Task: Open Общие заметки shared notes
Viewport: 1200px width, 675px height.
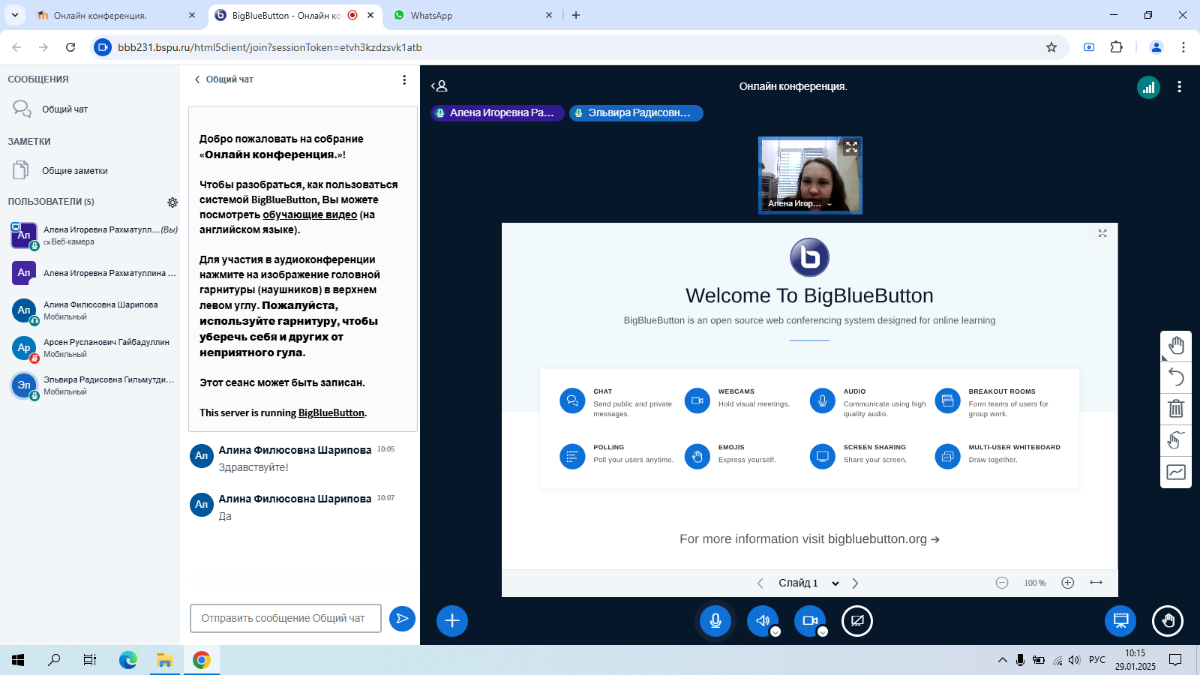Action: click(x=74, y=171)
